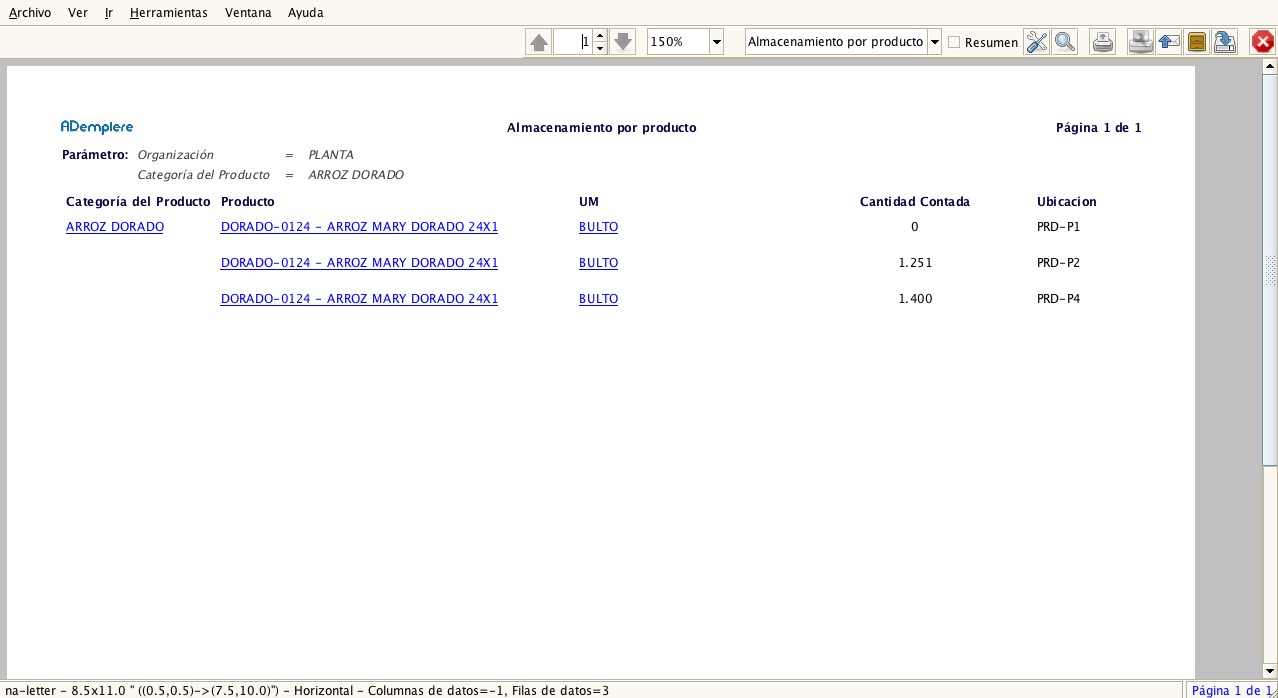Open the Herramientas menu
This screenshot has height=698, width=1278.
point(169,13)
